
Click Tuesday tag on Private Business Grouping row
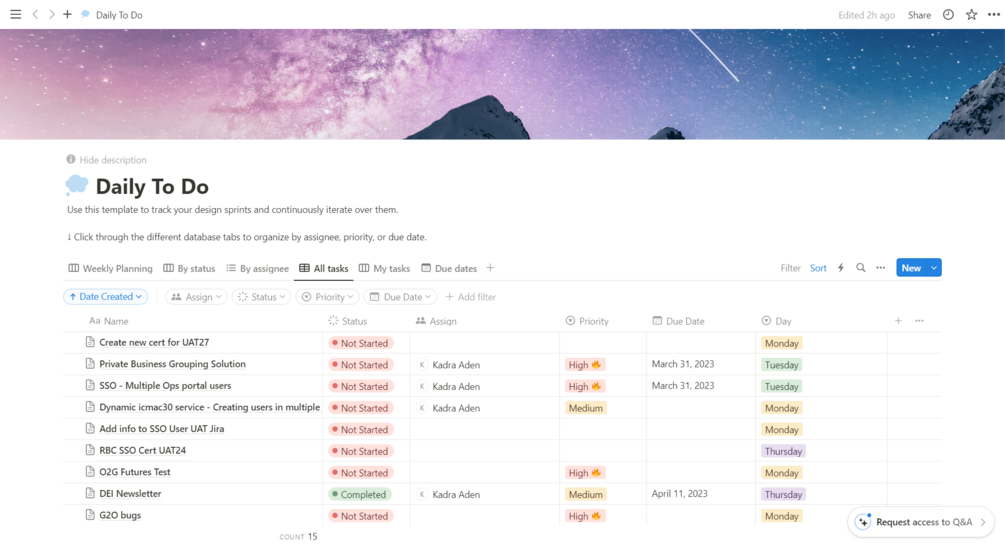click(x=781, y=365)
